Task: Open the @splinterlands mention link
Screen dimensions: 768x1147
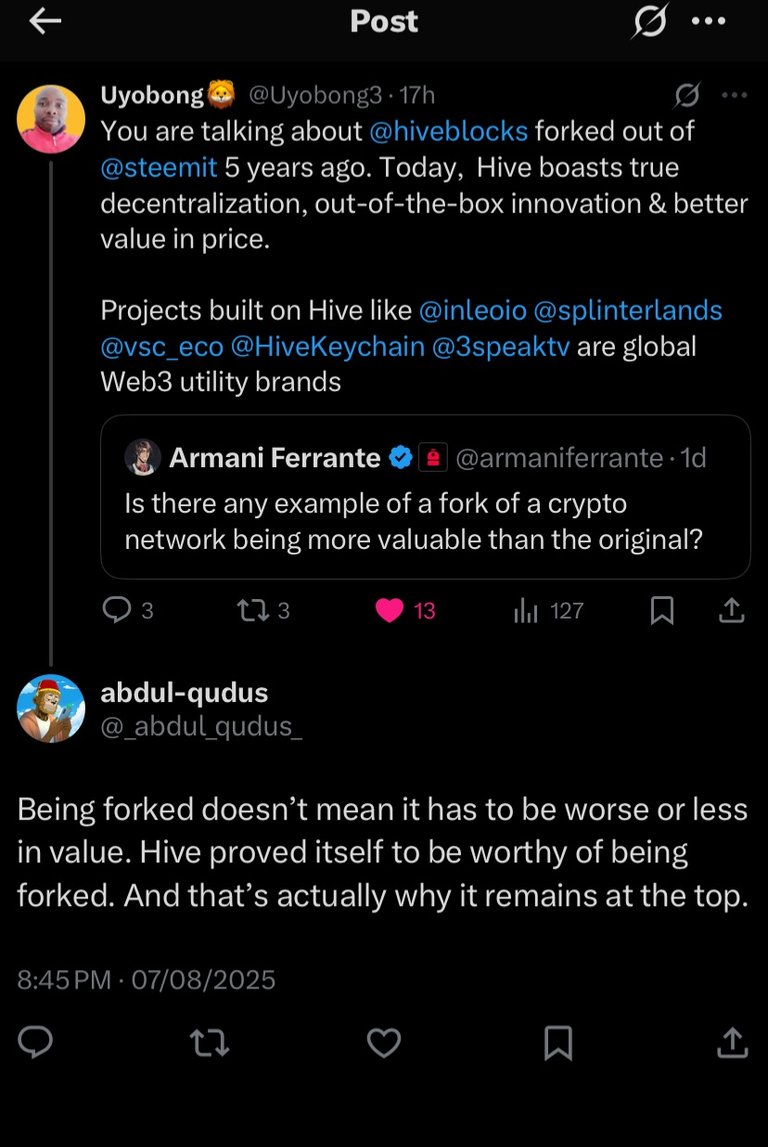Action: coord(628,310)
